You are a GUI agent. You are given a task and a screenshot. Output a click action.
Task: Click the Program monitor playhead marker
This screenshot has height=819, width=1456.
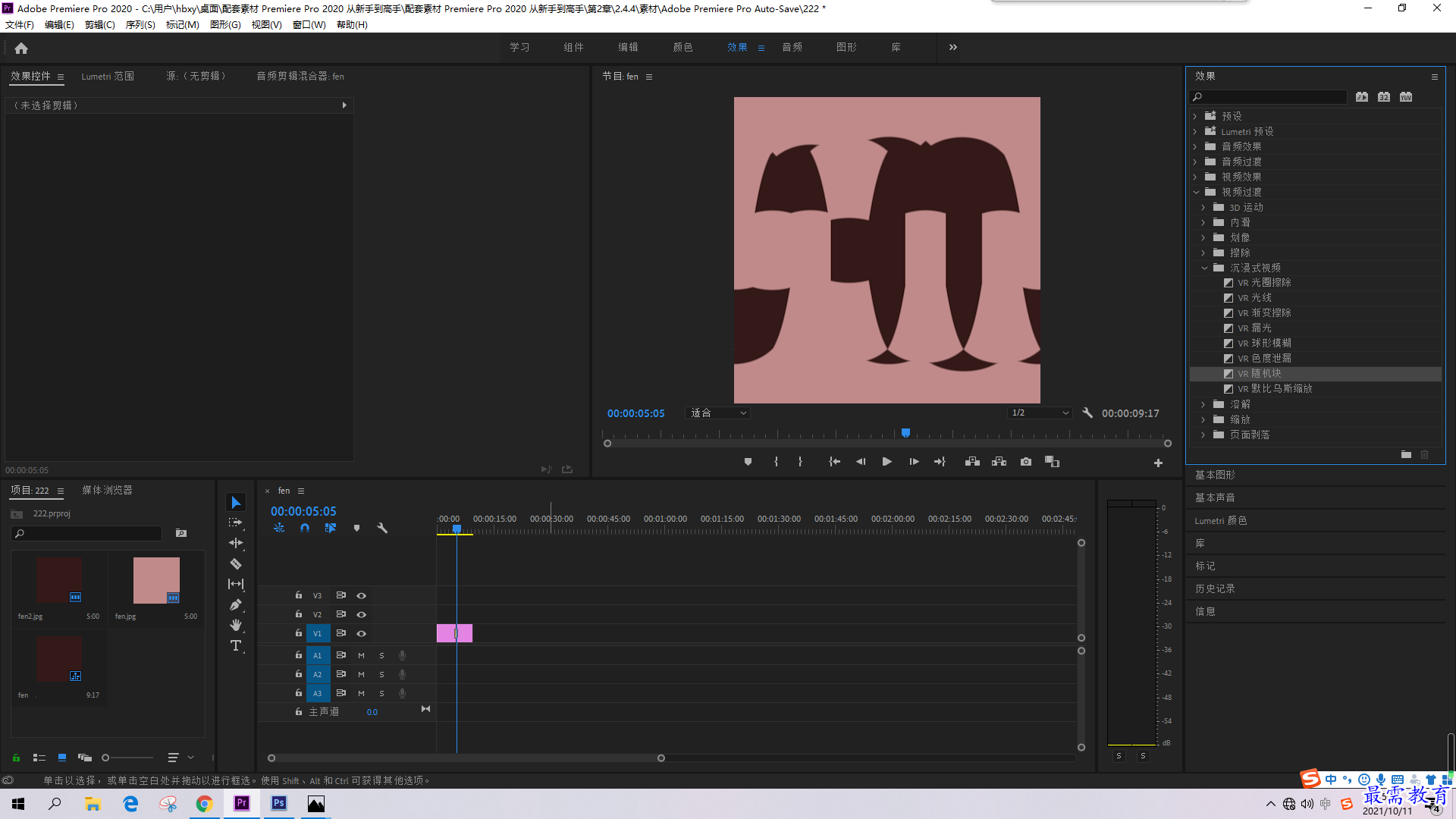[905, 433]
